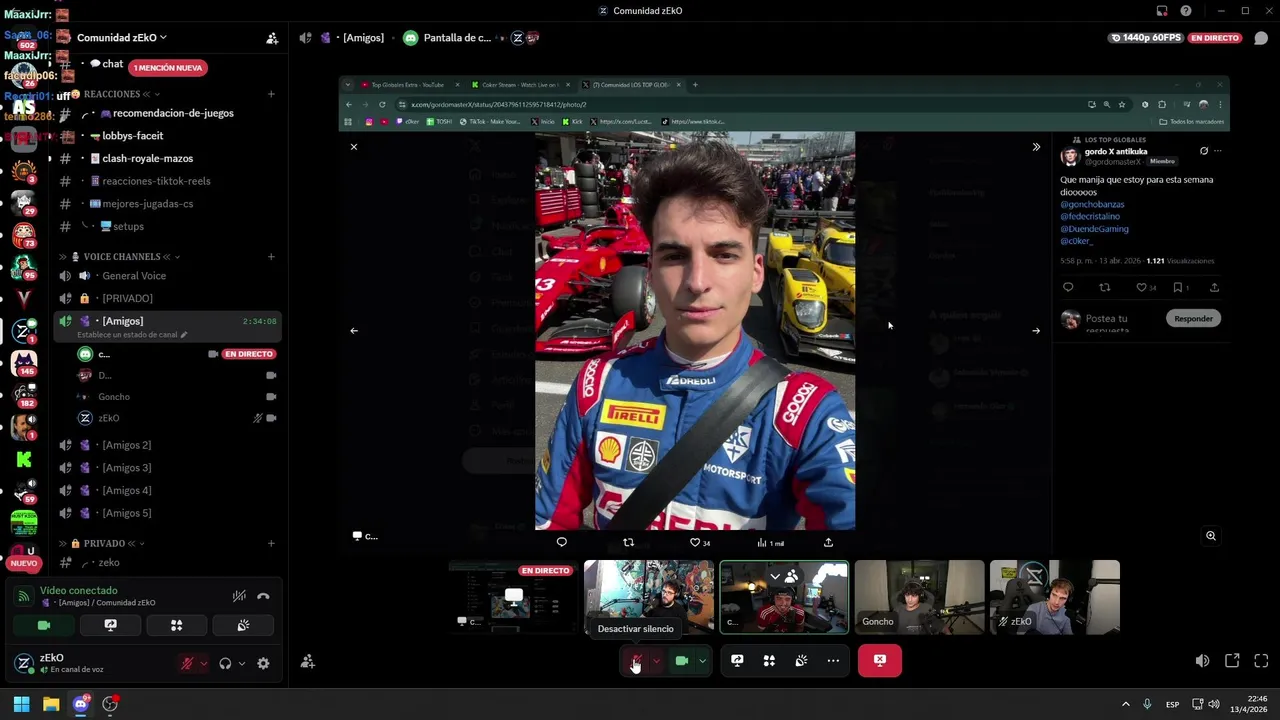Create channel in VOICE CHANNELS category
Screen dimensions: 1280x720
tap(271, 257)
